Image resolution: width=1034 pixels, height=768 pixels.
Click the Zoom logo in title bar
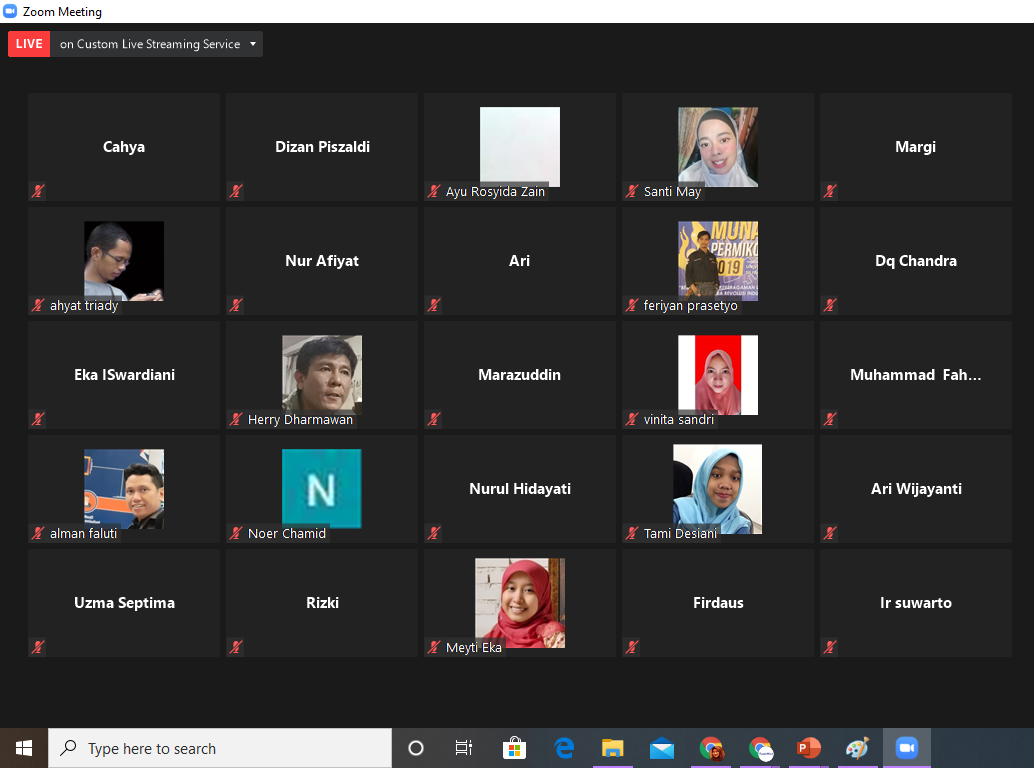[10, 12]
